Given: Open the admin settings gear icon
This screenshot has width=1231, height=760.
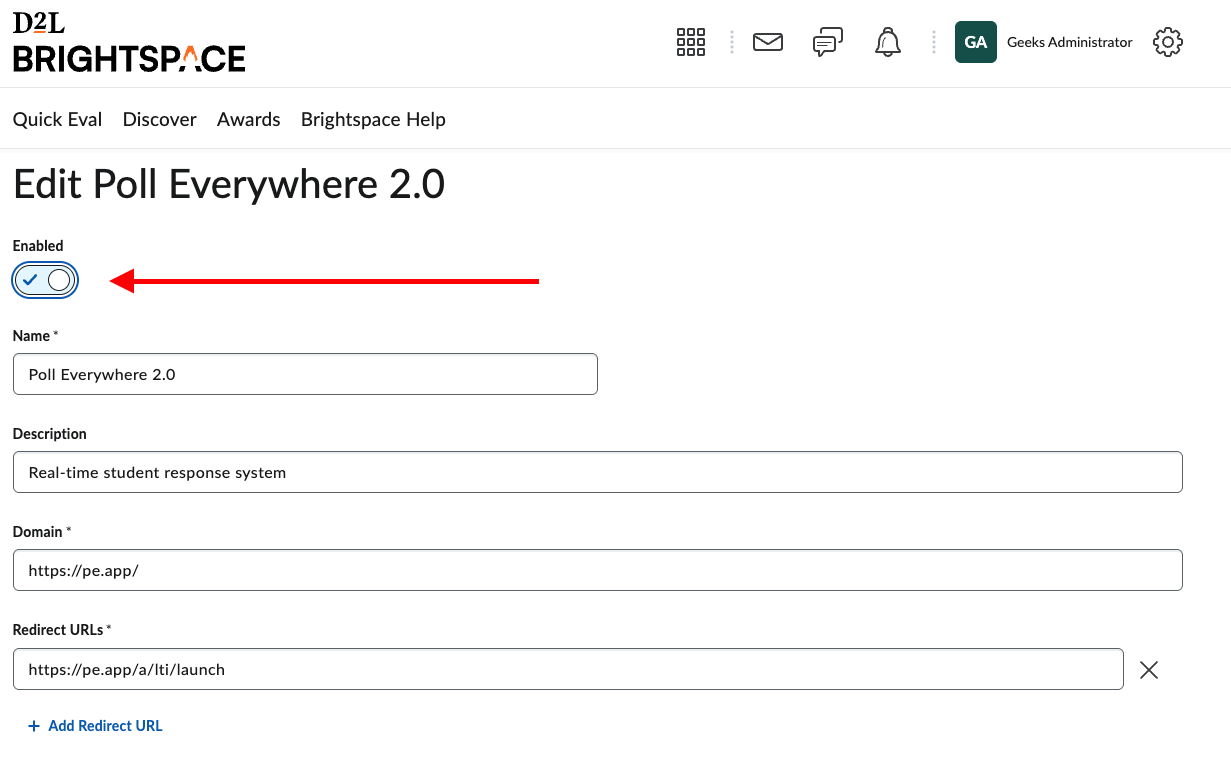Looking at the screenshot, I should tap(1167, 42).
